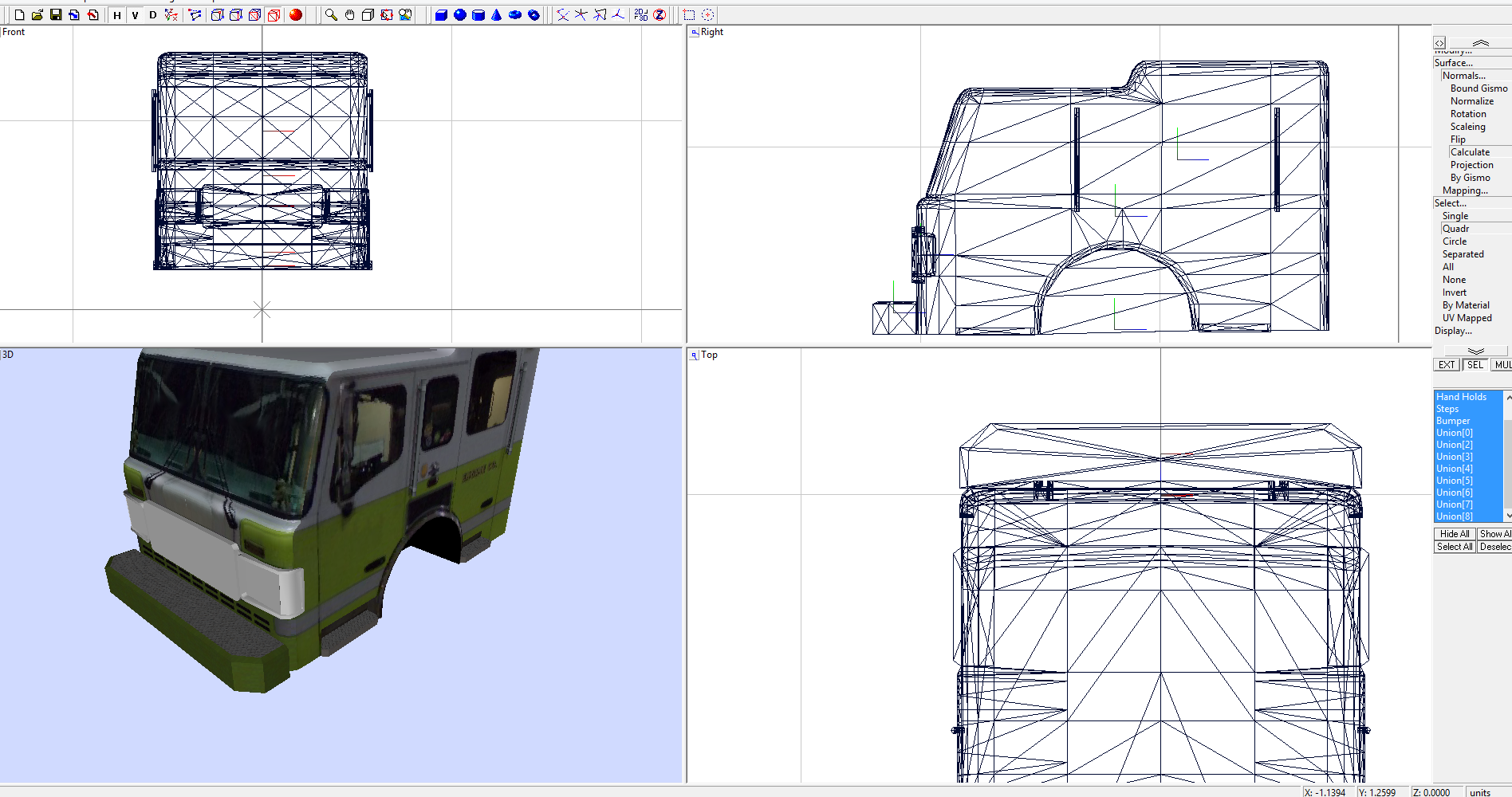Switch to the EXT tab
The height and width of the screenshot is (797, 1512).
coord(1446,364)
